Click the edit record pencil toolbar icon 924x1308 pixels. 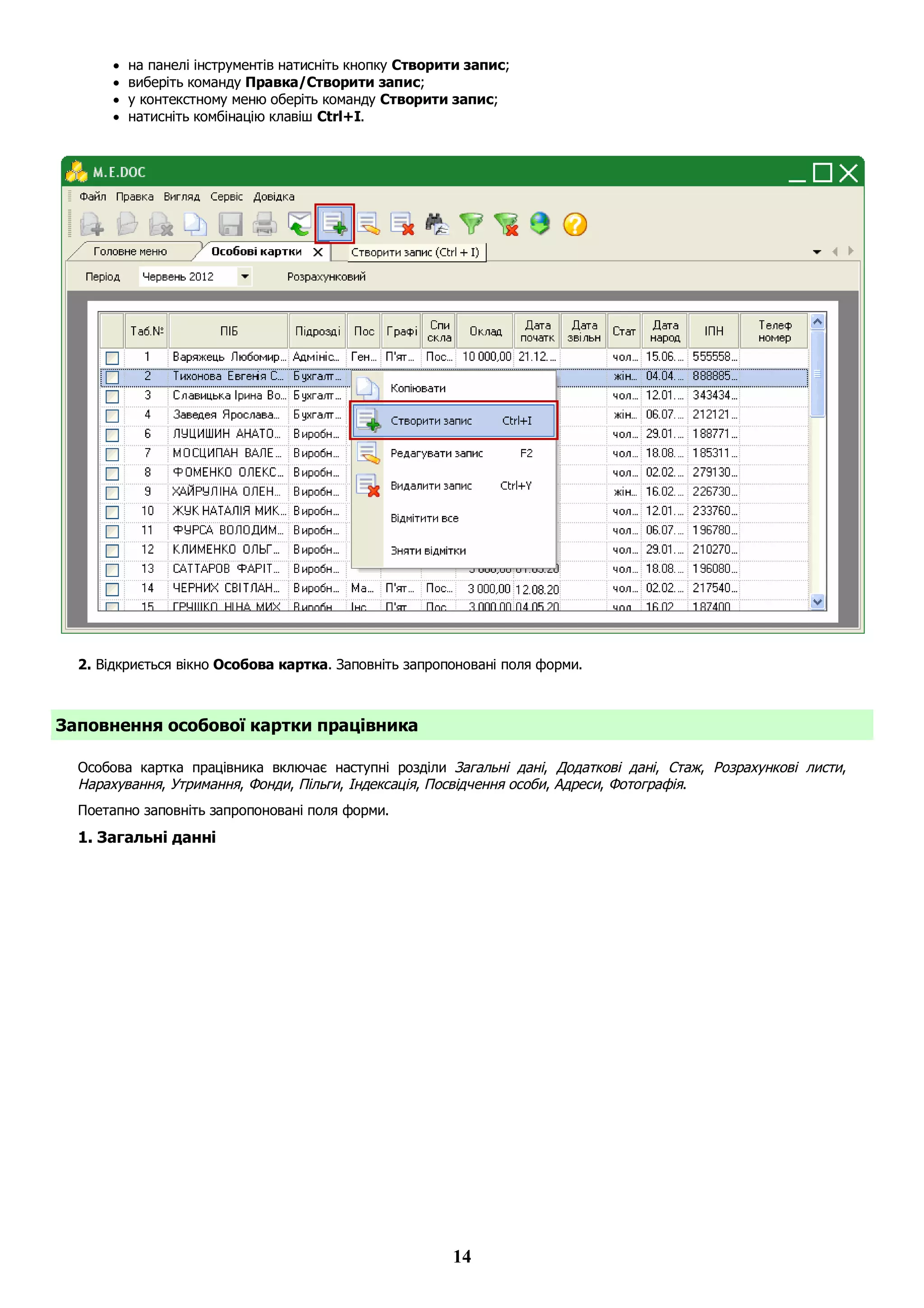[368, 224]
